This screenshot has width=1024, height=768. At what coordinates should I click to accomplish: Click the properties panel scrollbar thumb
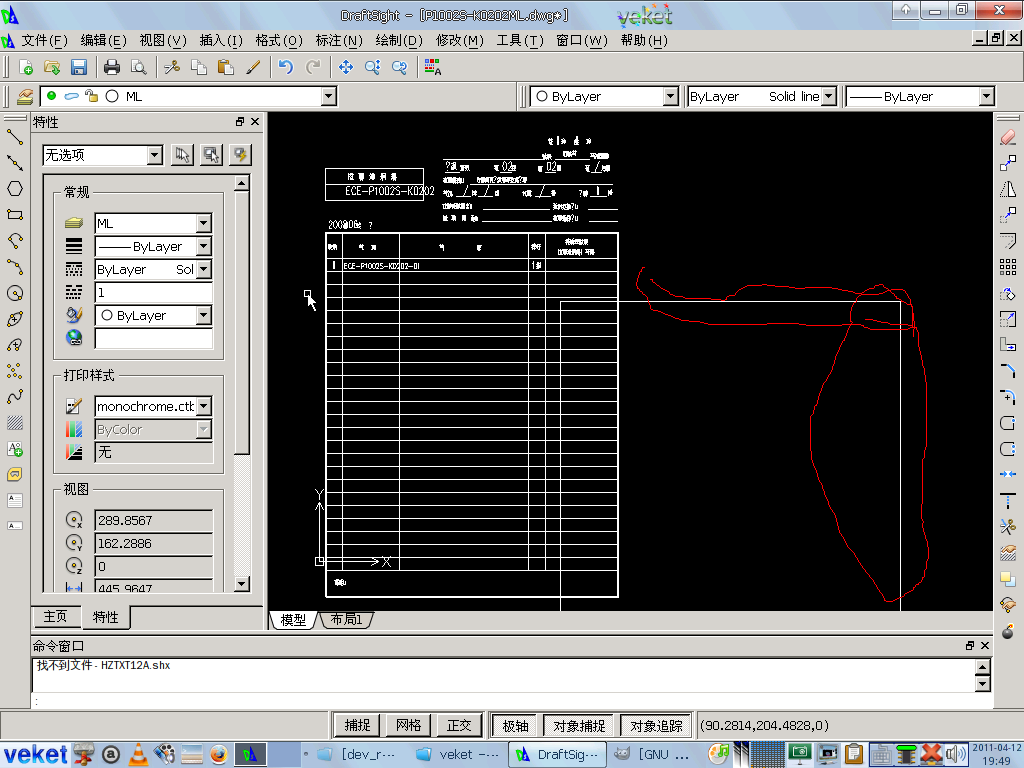(x=242, y=322)
